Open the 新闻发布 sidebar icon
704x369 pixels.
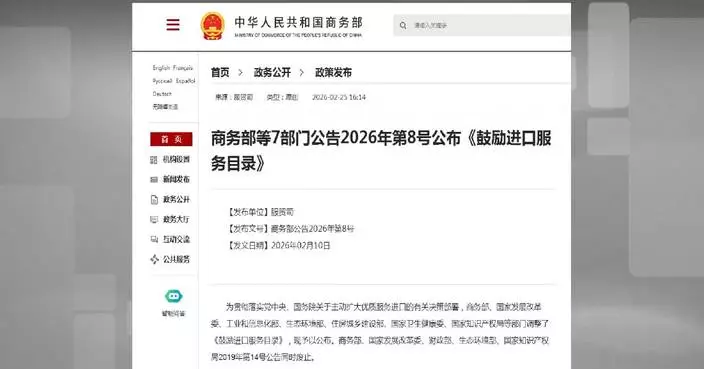point(154,180)
